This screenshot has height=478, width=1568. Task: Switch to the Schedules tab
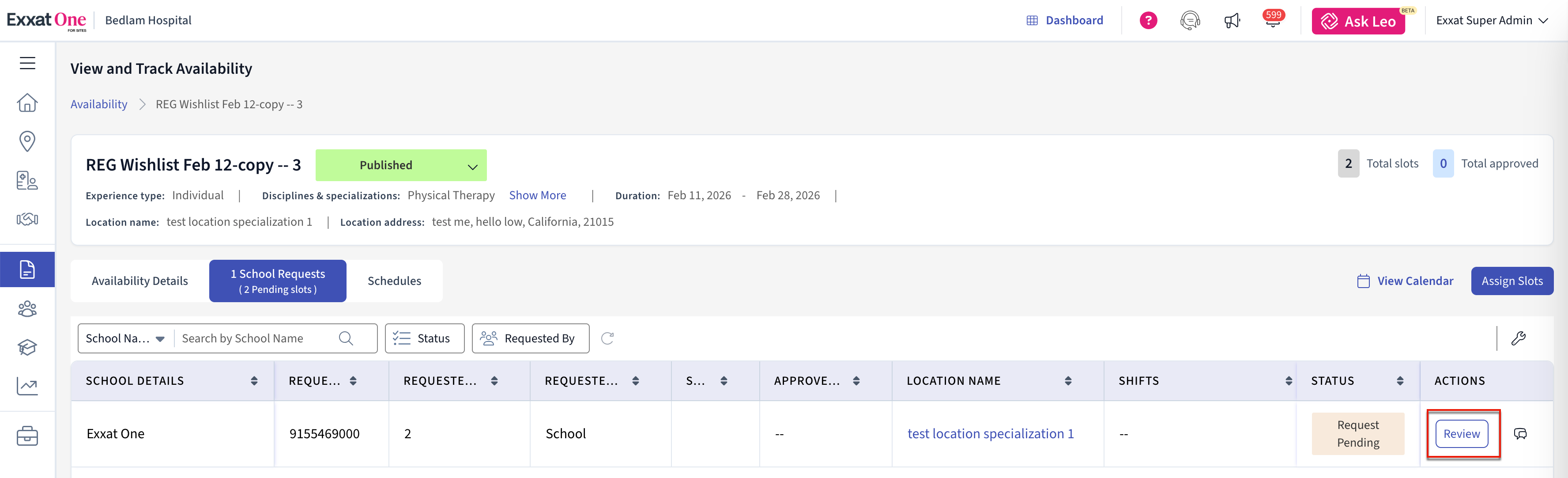click(394, 281)
